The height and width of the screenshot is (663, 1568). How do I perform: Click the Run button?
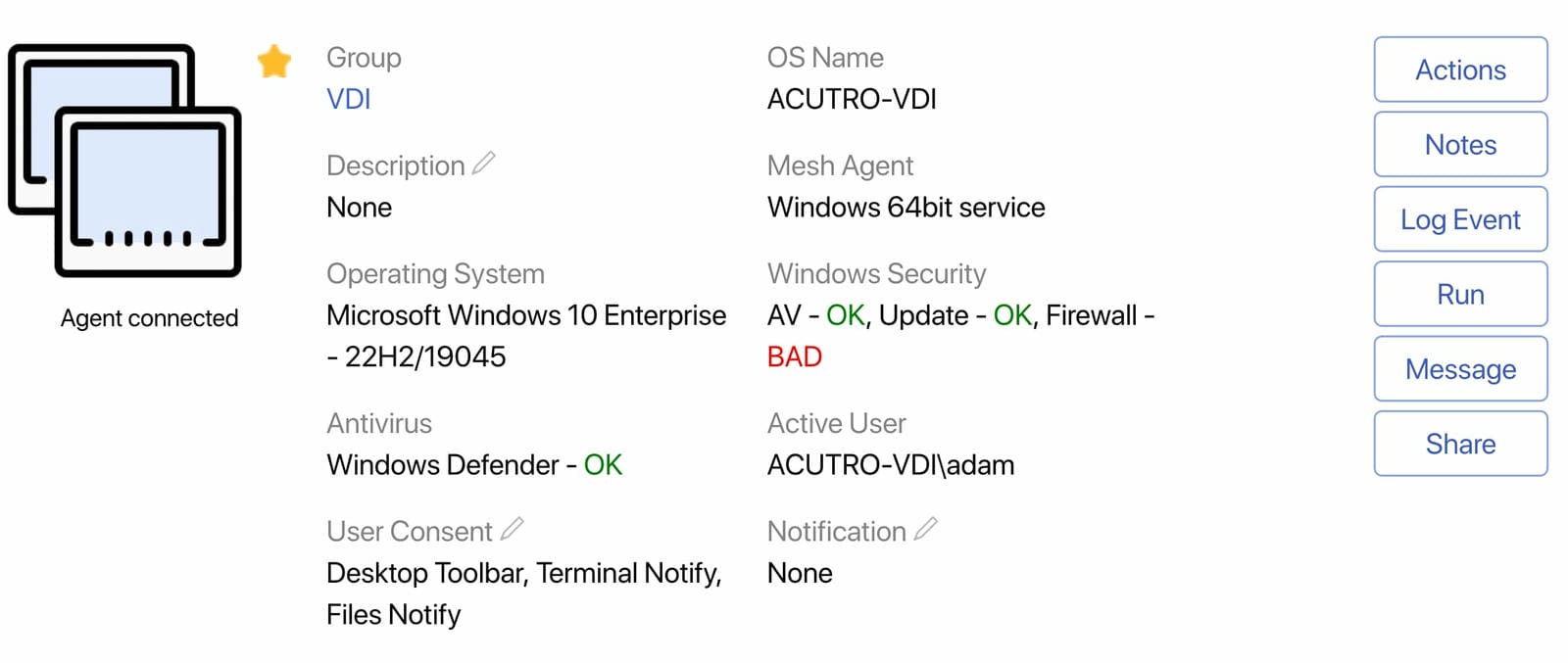[1460, 295]
